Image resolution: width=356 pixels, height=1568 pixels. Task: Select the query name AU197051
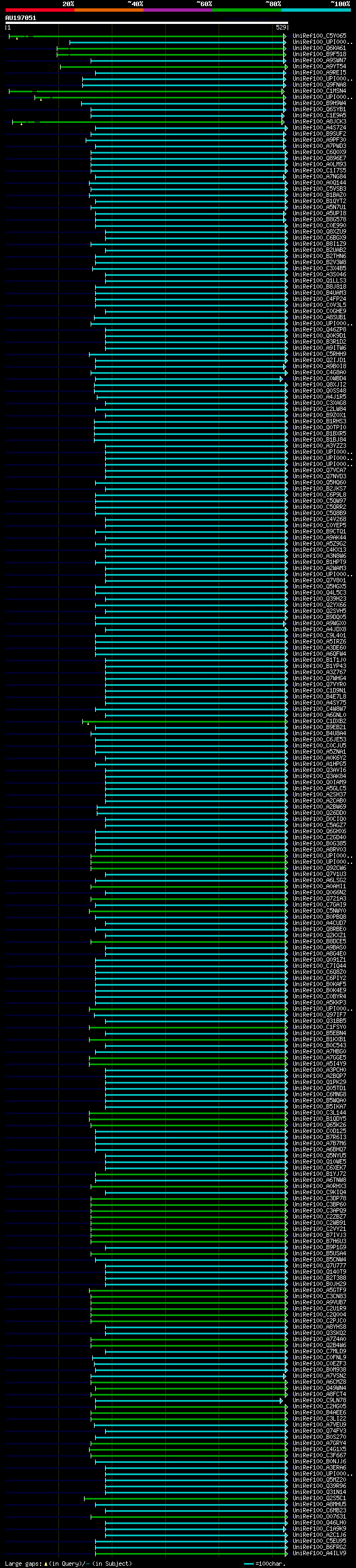tap(21, 18)
